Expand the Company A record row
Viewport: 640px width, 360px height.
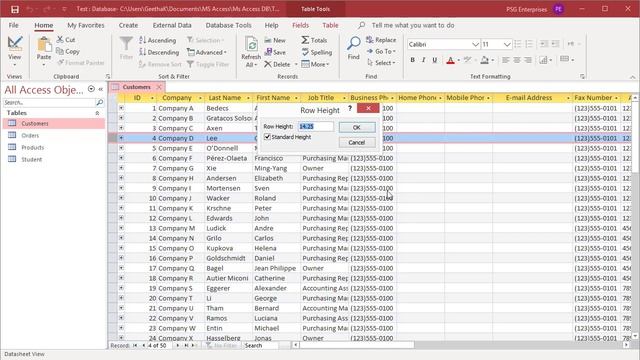pyautogui.click(x=121, y=108)
